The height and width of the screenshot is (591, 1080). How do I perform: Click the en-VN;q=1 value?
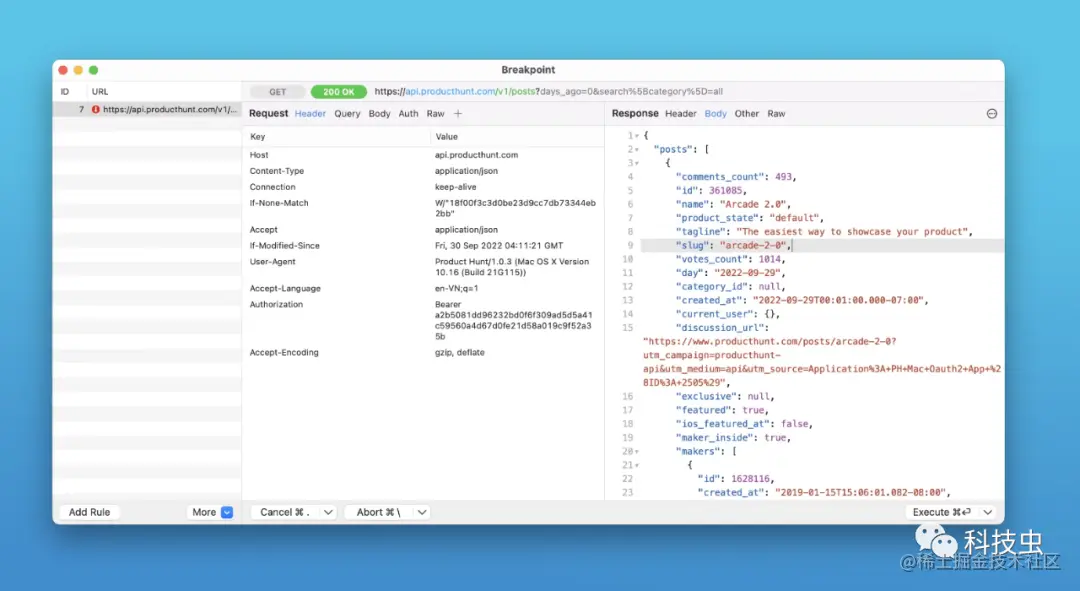tap(456, 289)
